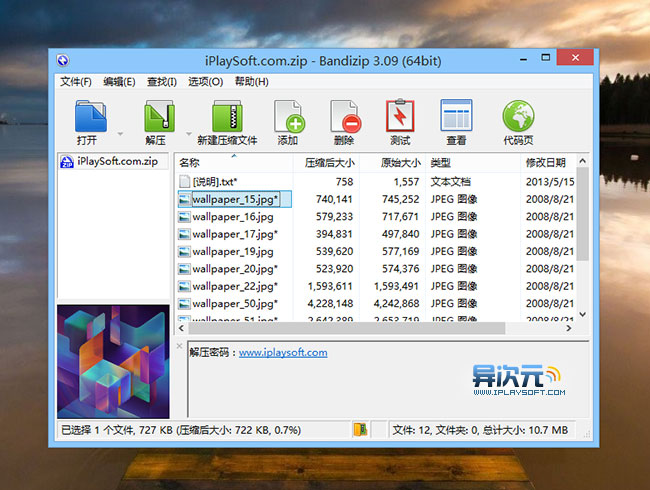The width and height of the screenshot is (650, 490).
Task: Click the original size 1,593,491 cell
Action: click(x=396, y=286)
